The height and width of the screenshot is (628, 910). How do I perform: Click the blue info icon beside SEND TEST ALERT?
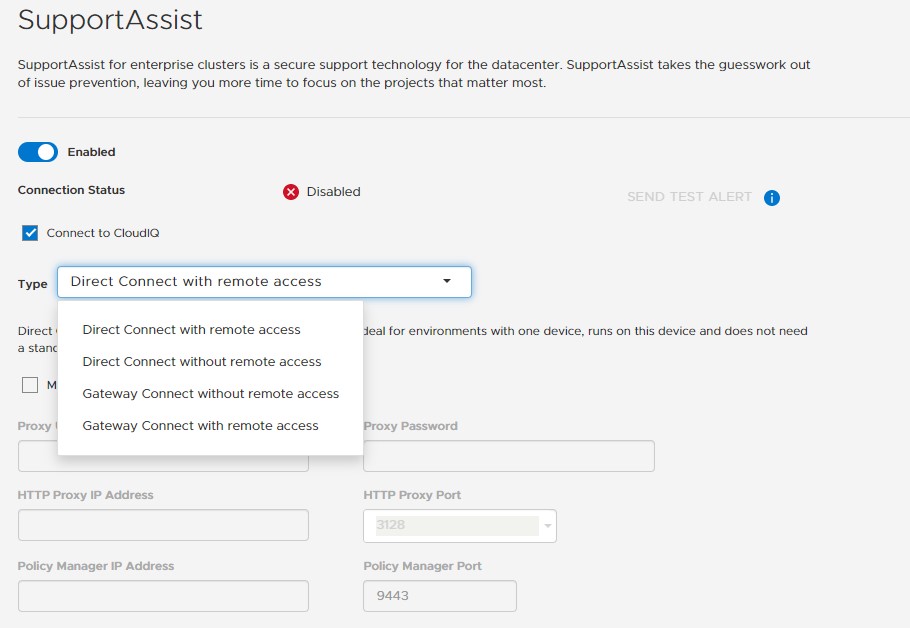click(x=772, y=197)
